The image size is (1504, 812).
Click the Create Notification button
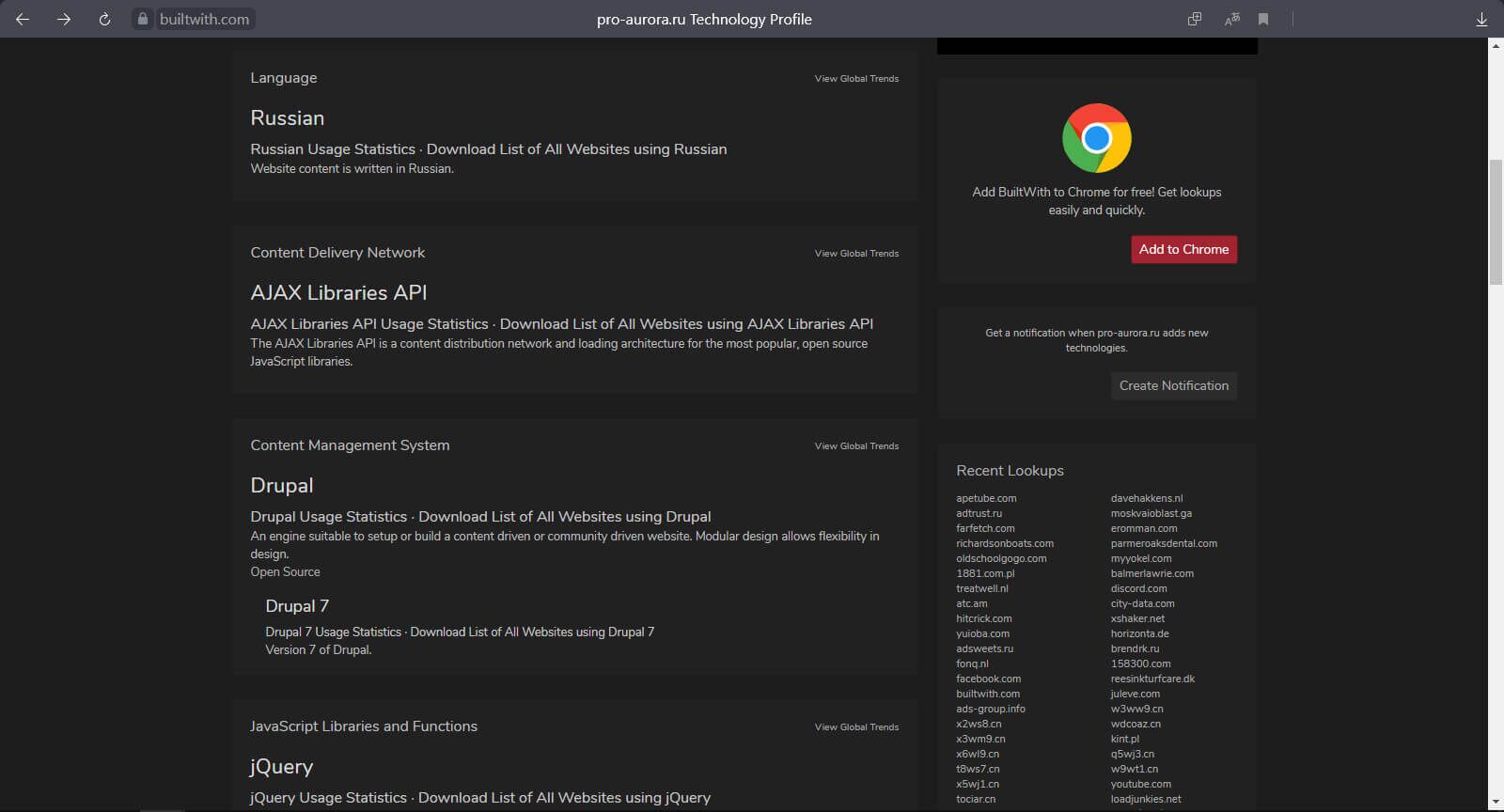coord(1173,385)
